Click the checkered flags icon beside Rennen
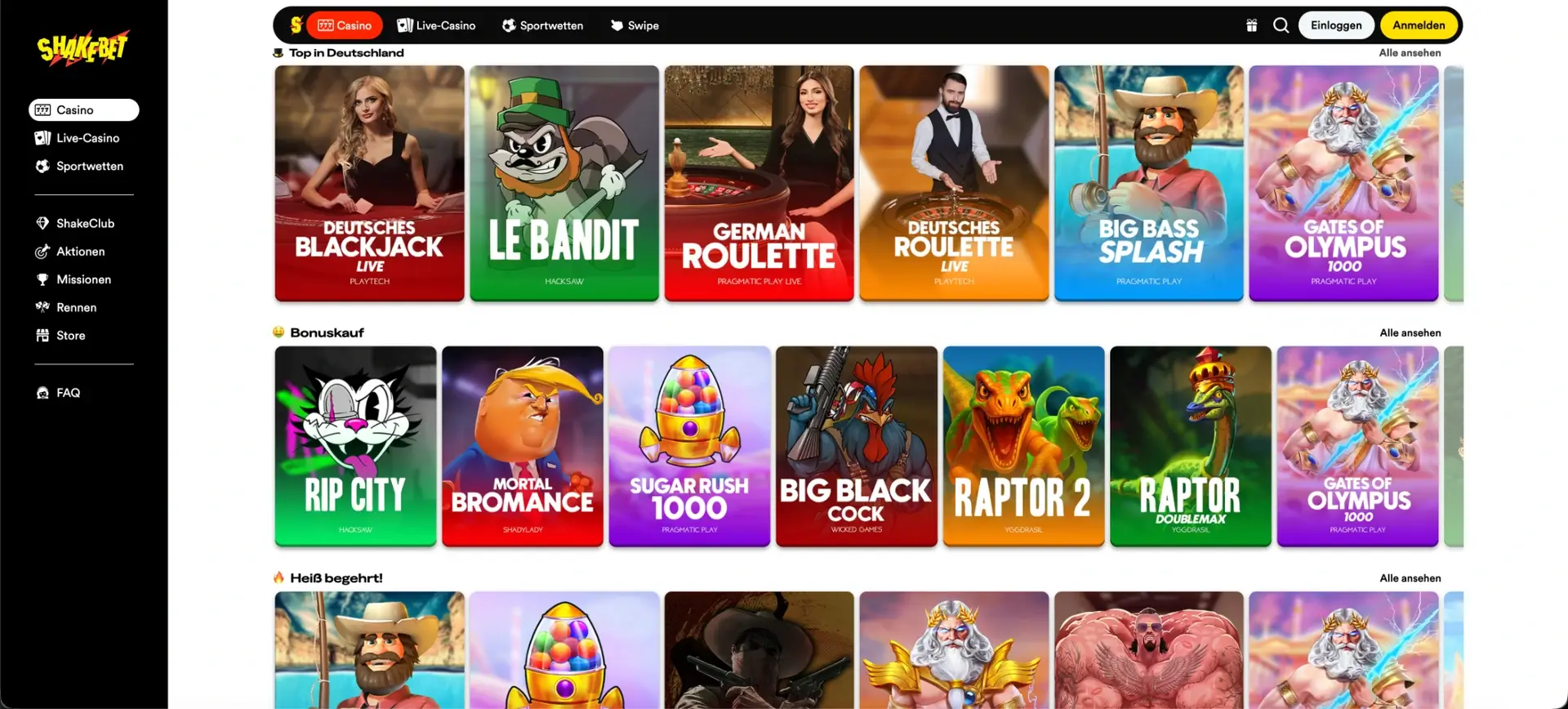Viewport: 1568px width, 709px height. click(x=42, y=307)
